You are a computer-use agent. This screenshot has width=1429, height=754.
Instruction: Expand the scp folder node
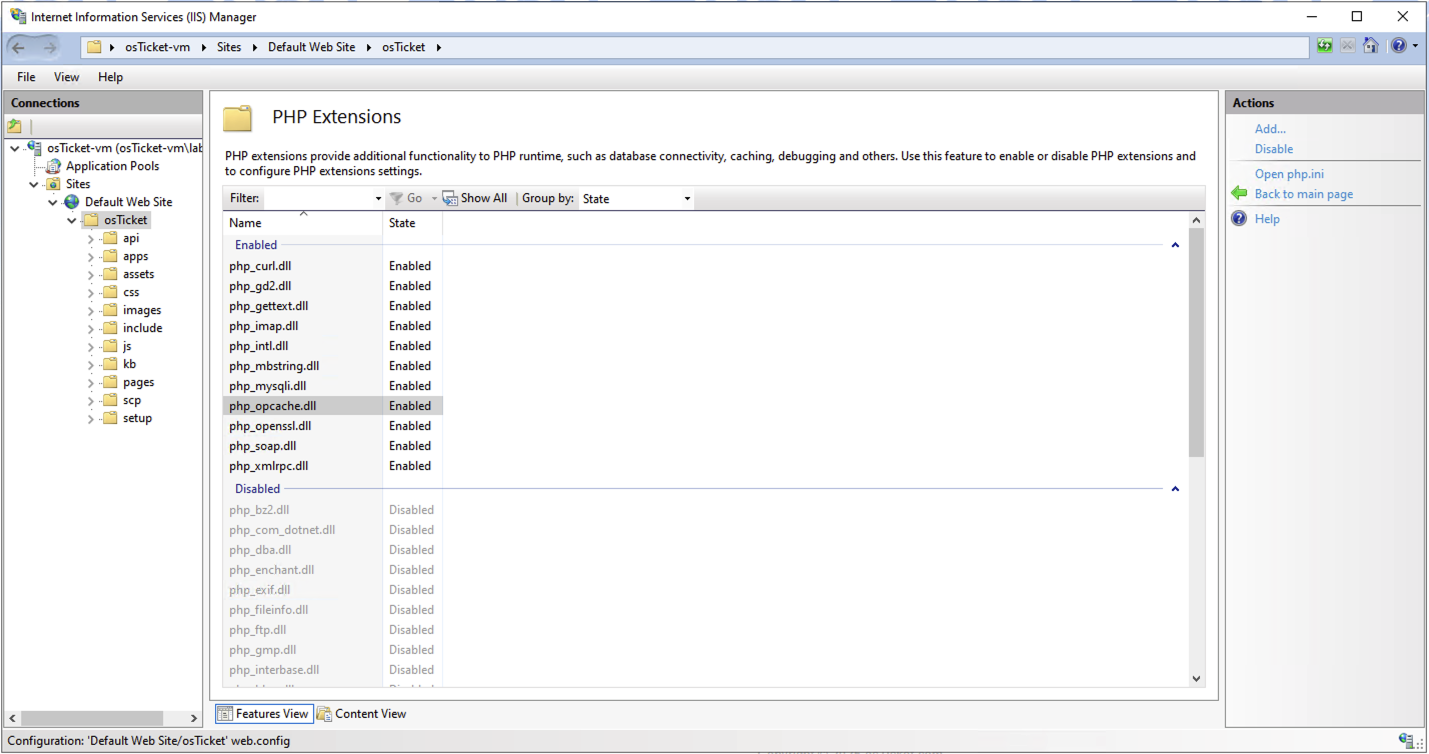coord(91,400)
